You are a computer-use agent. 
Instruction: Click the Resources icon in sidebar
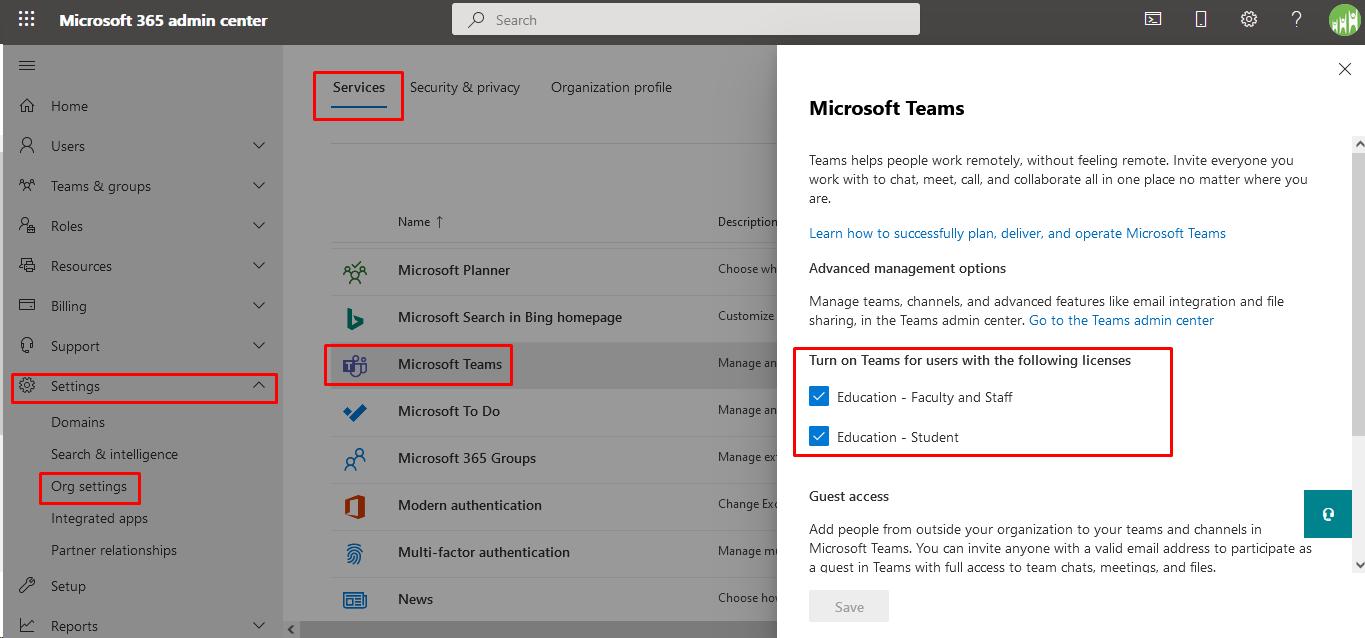coord(28,266)
